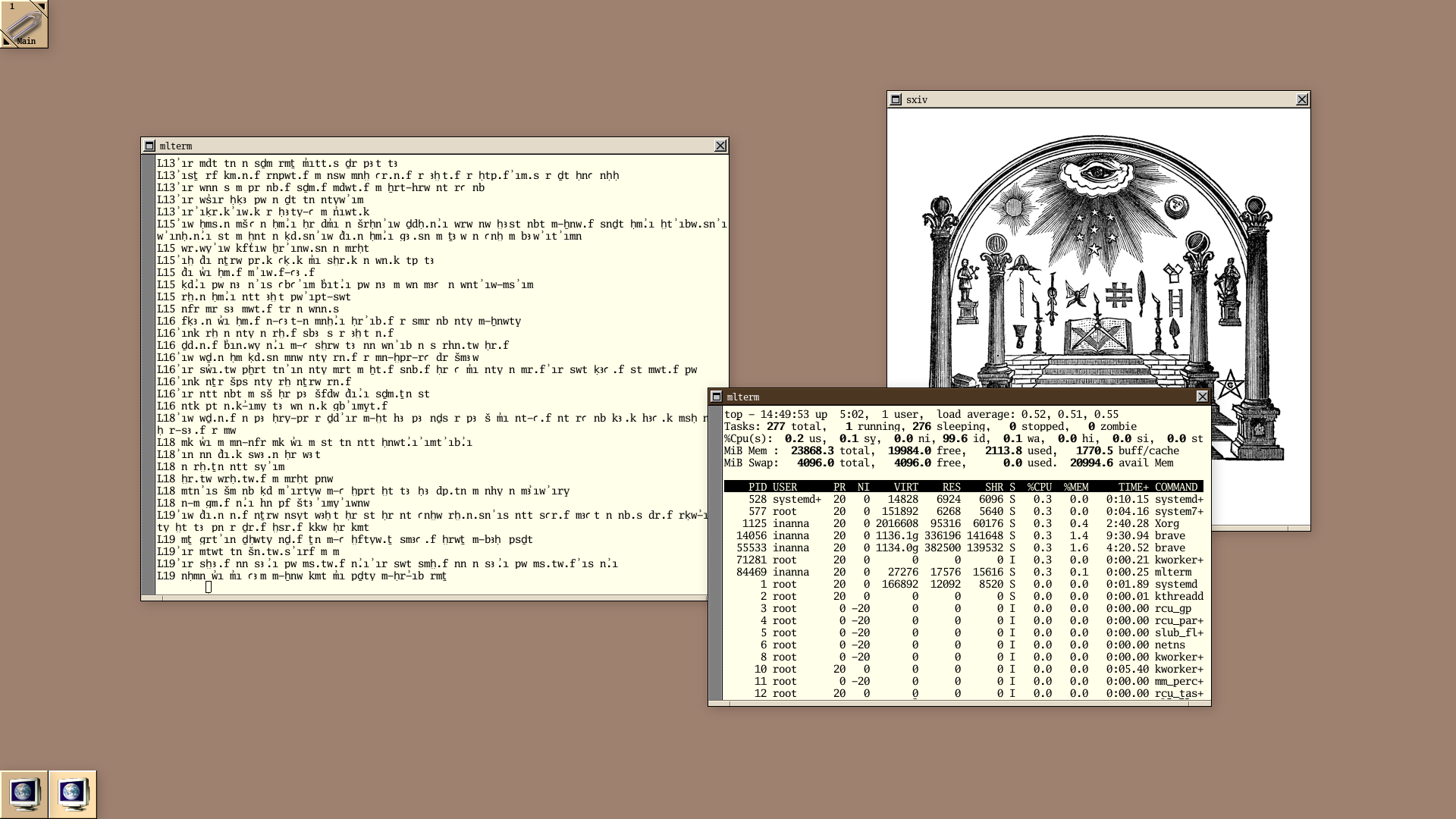1456x819 pixels.
Task: Click the %CPU column header in top
Action: (1039, 487)
